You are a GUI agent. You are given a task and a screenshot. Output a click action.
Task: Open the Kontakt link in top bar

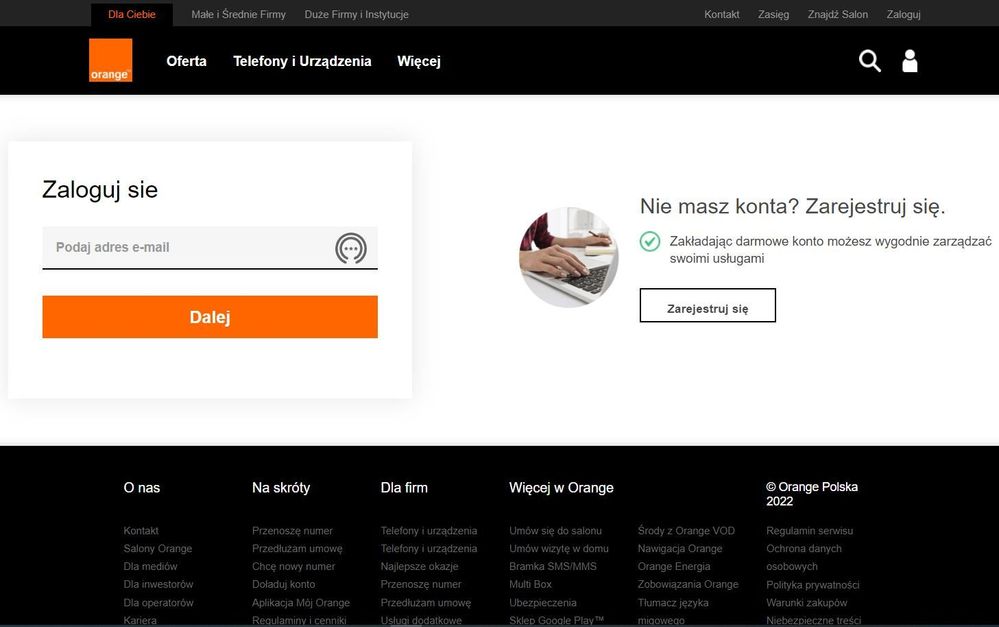click(x=721, y=15)
